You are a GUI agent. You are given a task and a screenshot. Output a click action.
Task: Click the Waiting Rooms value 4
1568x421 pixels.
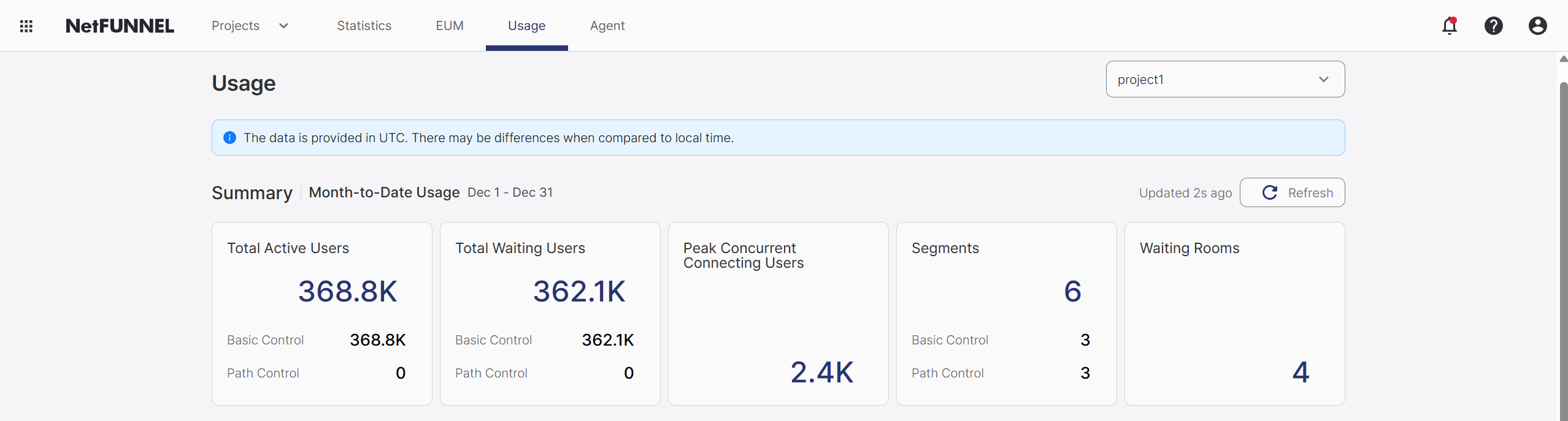[x=1301, y=372]
